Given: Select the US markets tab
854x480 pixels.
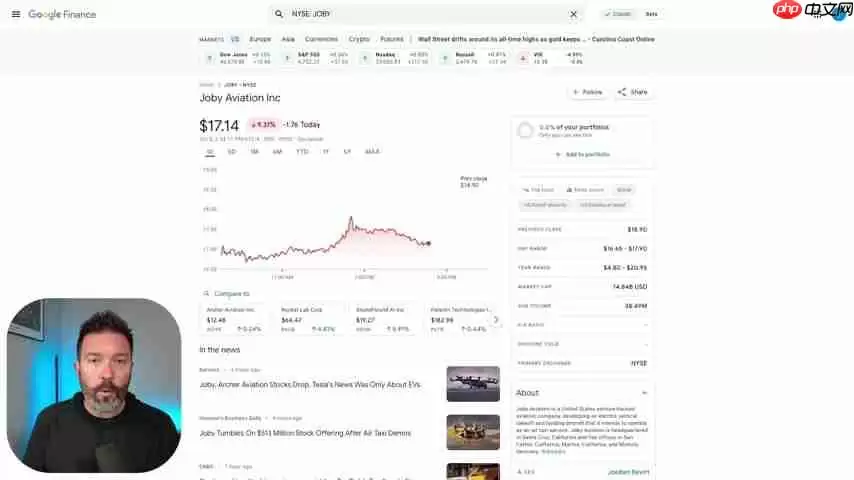Looking at the screenshot, I should [235, 39].
